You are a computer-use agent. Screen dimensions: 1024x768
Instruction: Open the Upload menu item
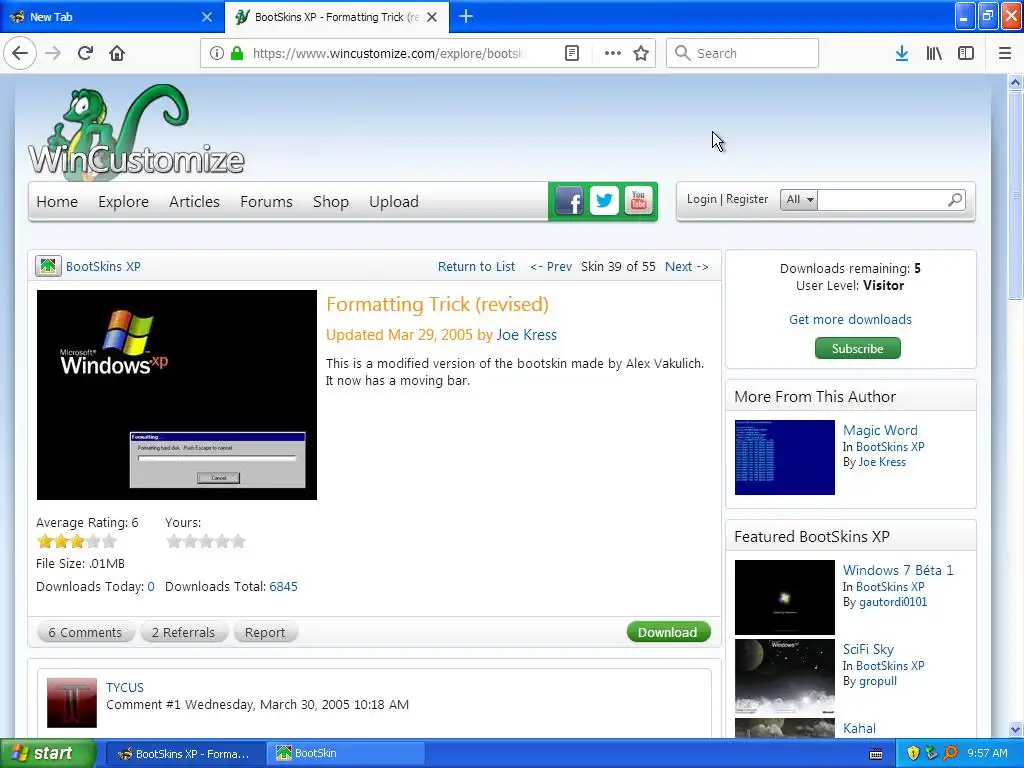click(x=393, y=201)
